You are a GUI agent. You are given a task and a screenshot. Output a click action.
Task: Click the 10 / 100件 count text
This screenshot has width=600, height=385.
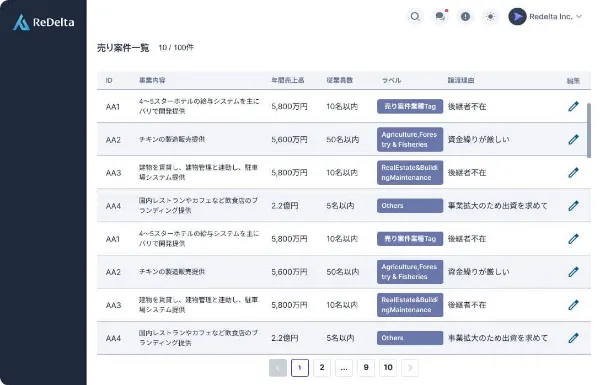[176, 47]
